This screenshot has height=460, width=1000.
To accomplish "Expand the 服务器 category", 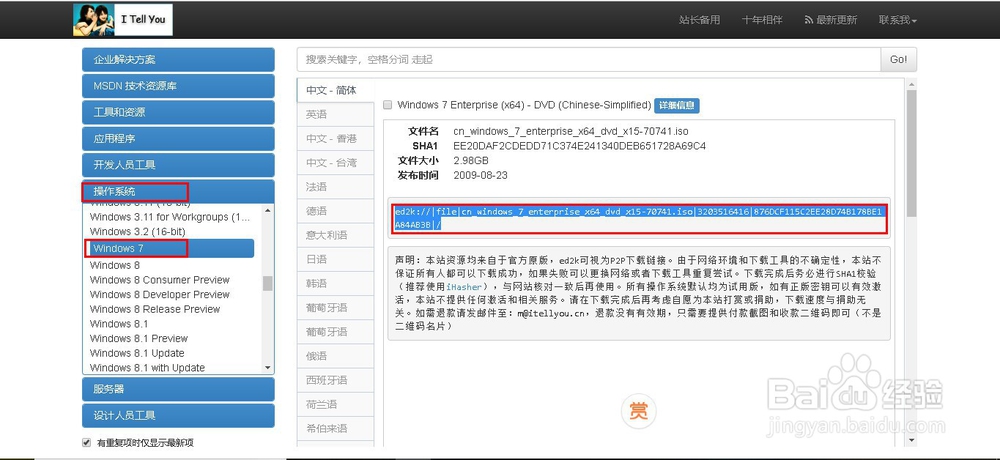I will click(179, 389).
